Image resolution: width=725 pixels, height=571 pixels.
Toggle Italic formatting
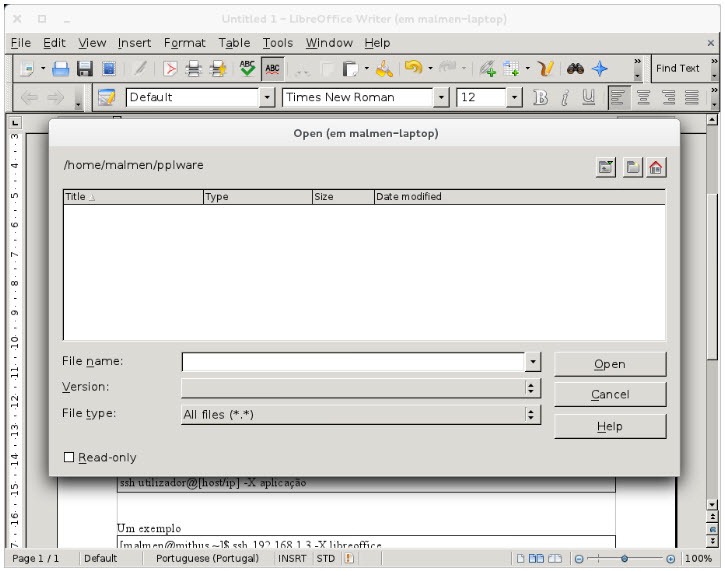point(565,98)
